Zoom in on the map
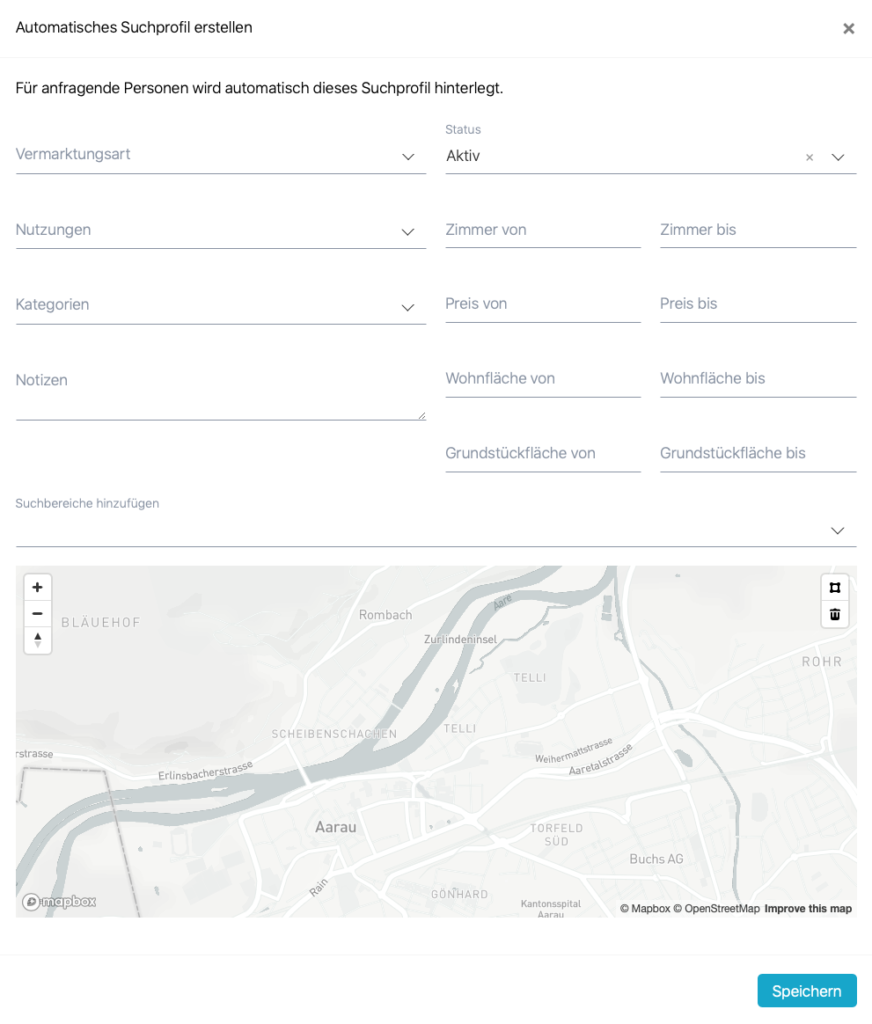Image resolution: width=872 pixels, height=1024 pixels. (38, 588)
